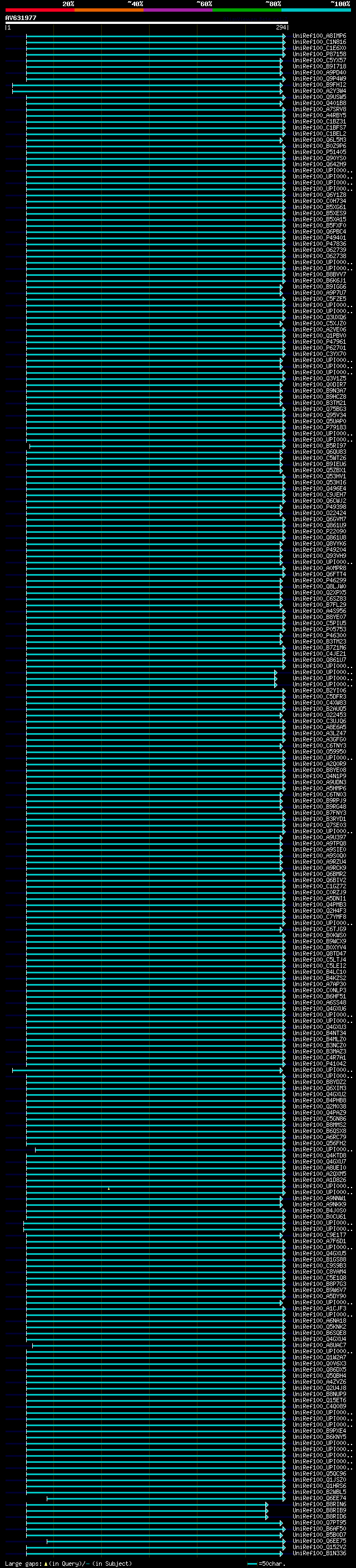The height and width of the screenshot is (1568, 356).
Task: Select hit label UniRef100_B2YI06
Action: [319, 690]
